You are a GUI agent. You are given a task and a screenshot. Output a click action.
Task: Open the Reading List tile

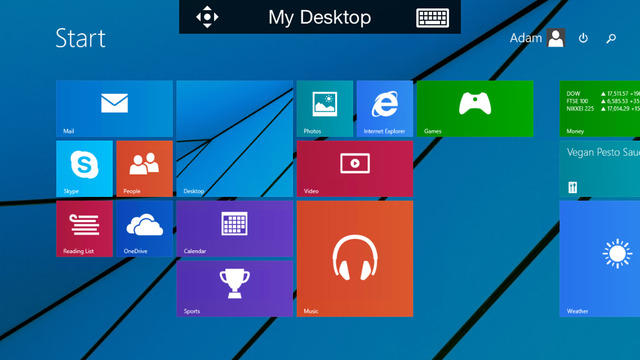(x=84, y=229)
